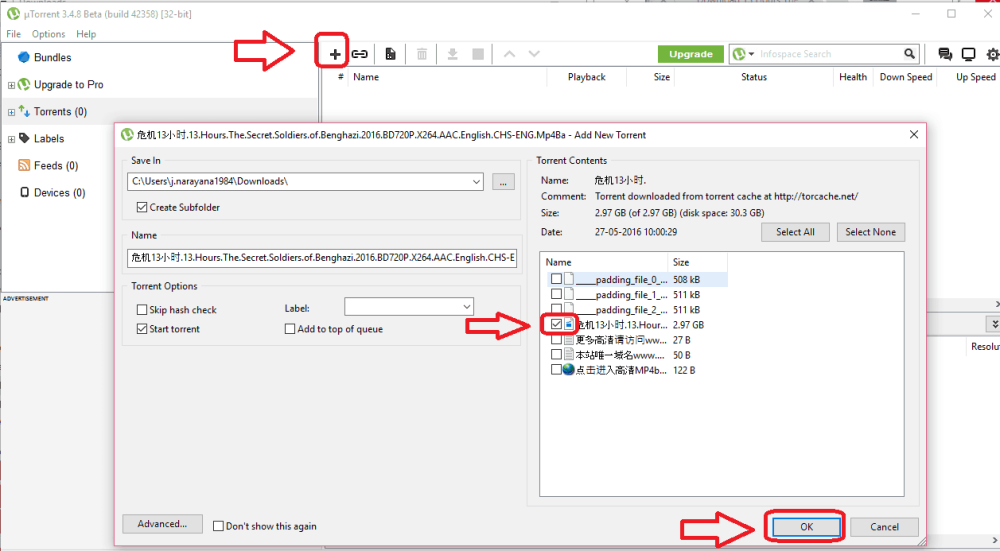Screen dimensions: 1000x551
Task: Click the torrent Name text field
Action: tap(321, 258)
